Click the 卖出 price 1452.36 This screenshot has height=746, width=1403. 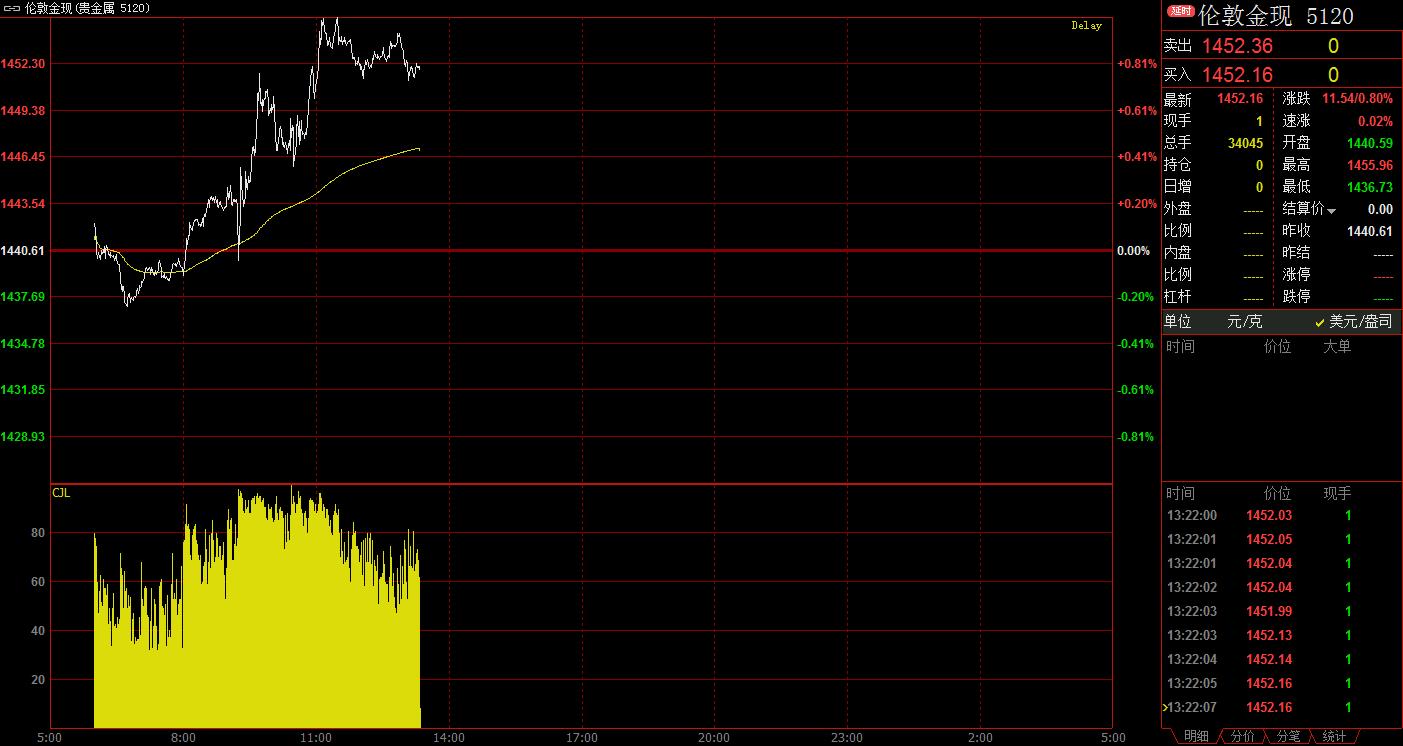coord(1236,46)
